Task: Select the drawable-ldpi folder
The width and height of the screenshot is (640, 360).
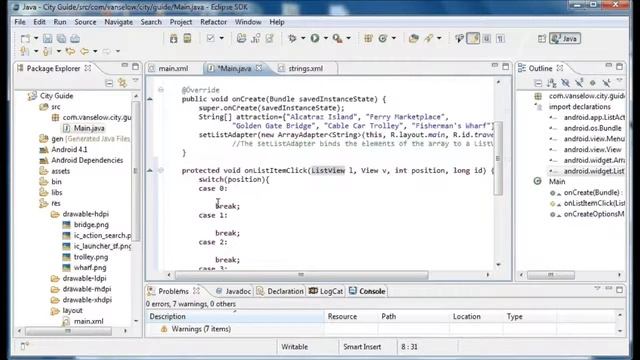Action: (x=84, y=278)
